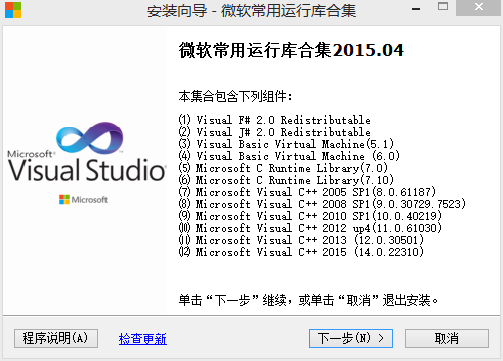Select the Visual F# 2.0 Redistributable line

click(275, 120)
